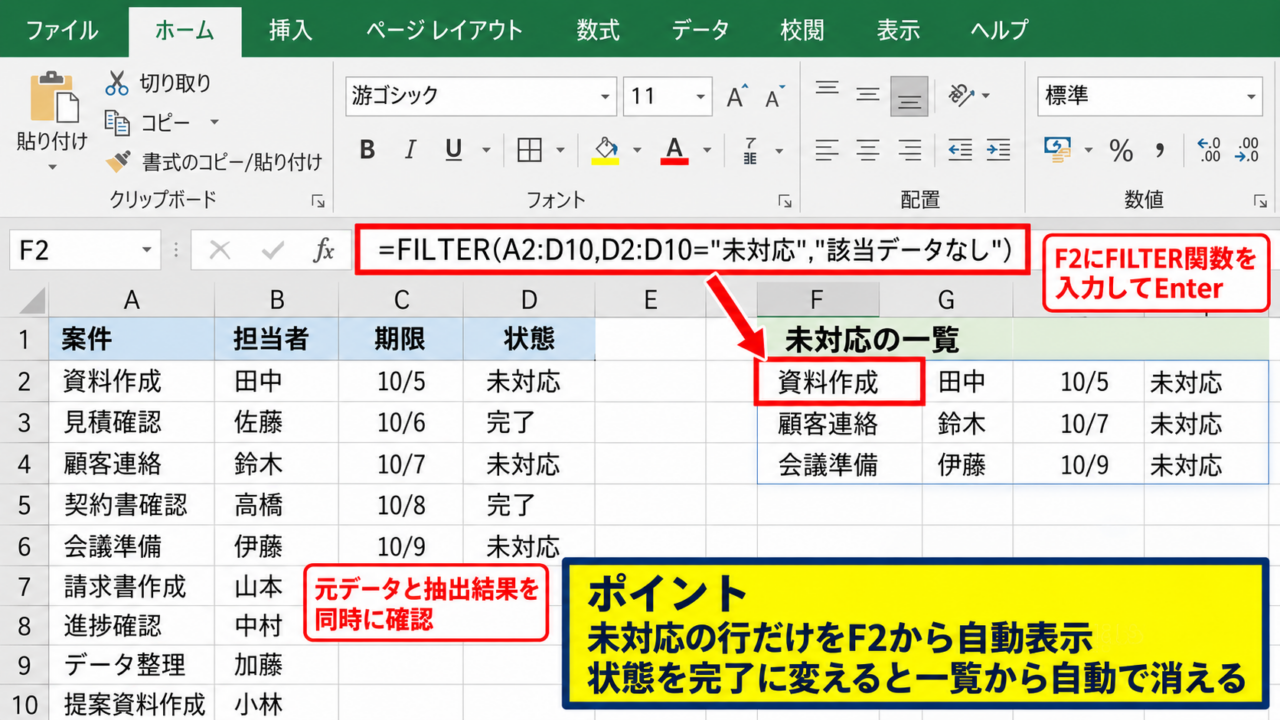Select column header C

point(401,299)
